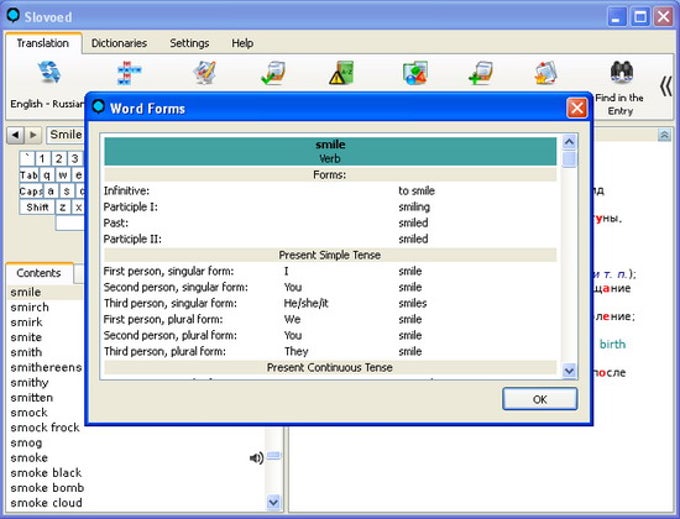Viewport: 680px width, 519px height.
Task: Click the Smile search input field
Action: point(66,135)
